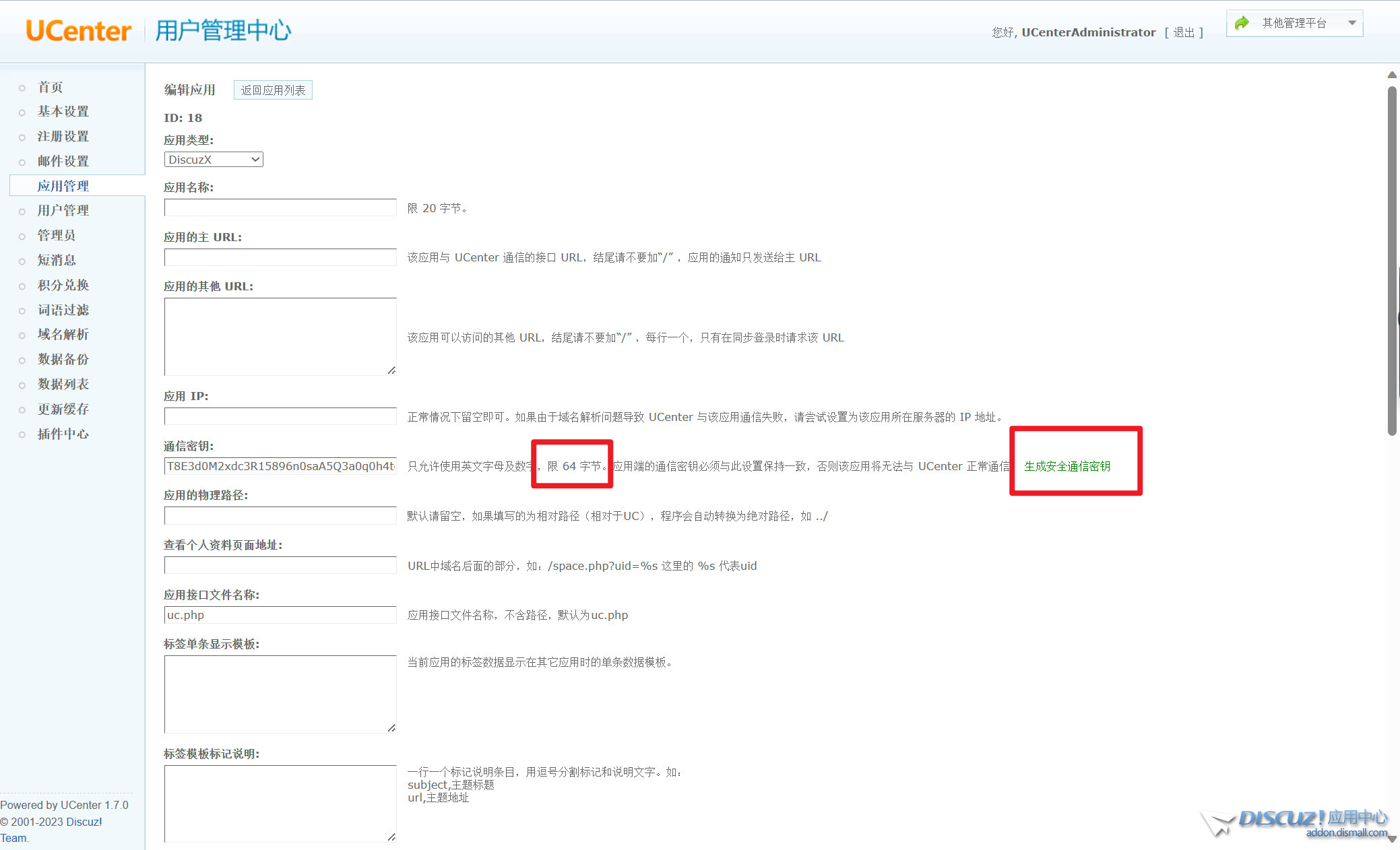
Task: Click the 通信密钥 text field
Action: (x=280, y=466)
